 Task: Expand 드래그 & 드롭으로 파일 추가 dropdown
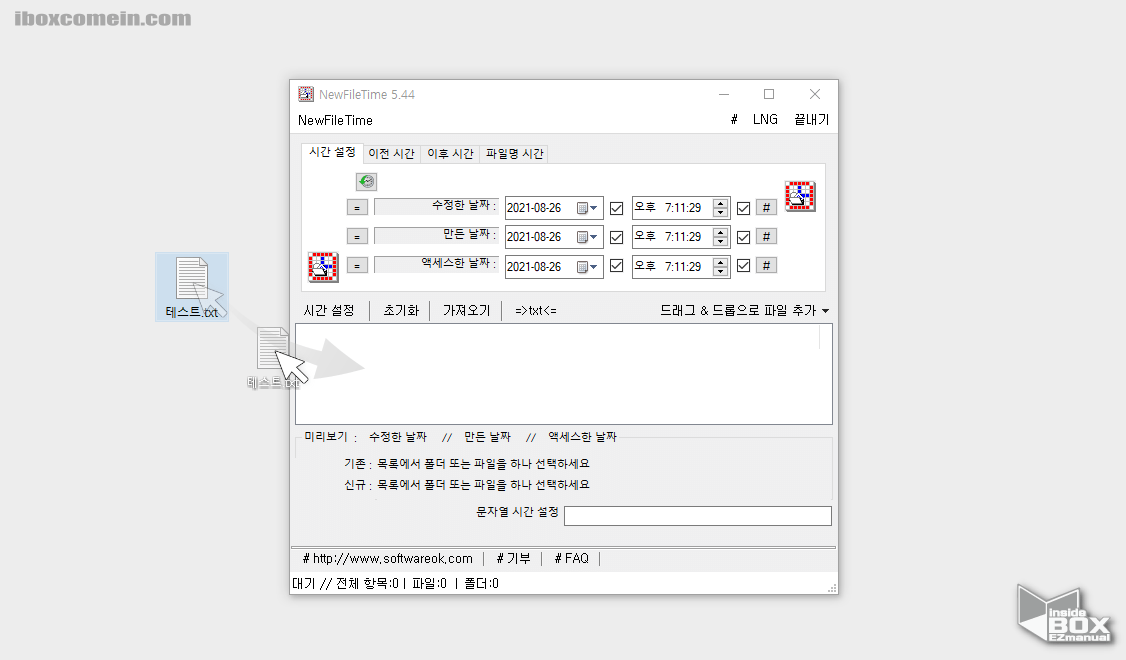point(745,310)
